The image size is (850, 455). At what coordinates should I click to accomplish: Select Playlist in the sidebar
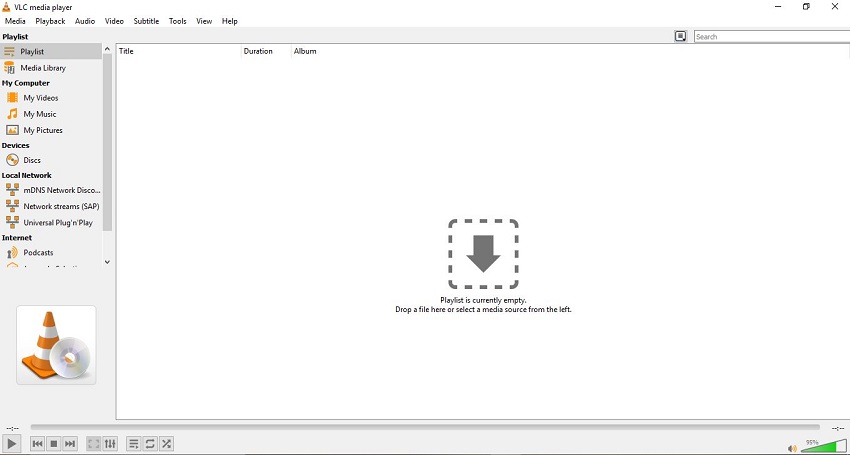coord(51,52)
